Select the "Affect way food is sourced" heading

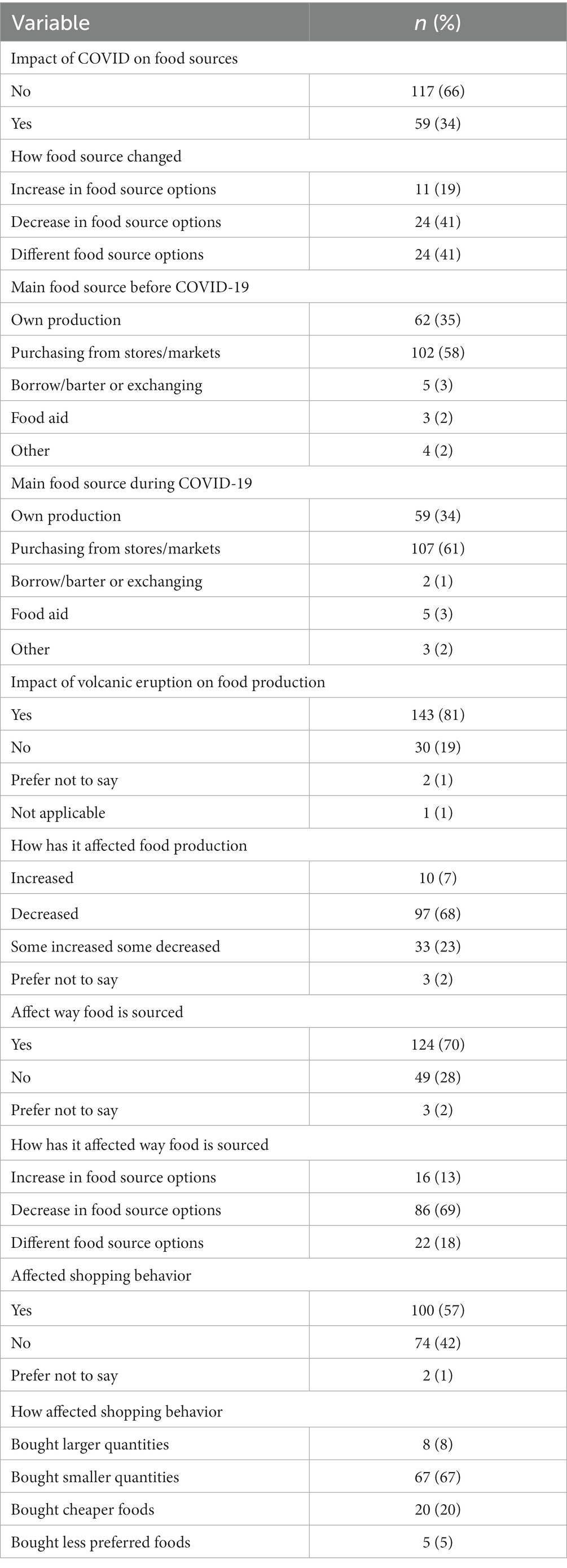[x=96, y=1012]
